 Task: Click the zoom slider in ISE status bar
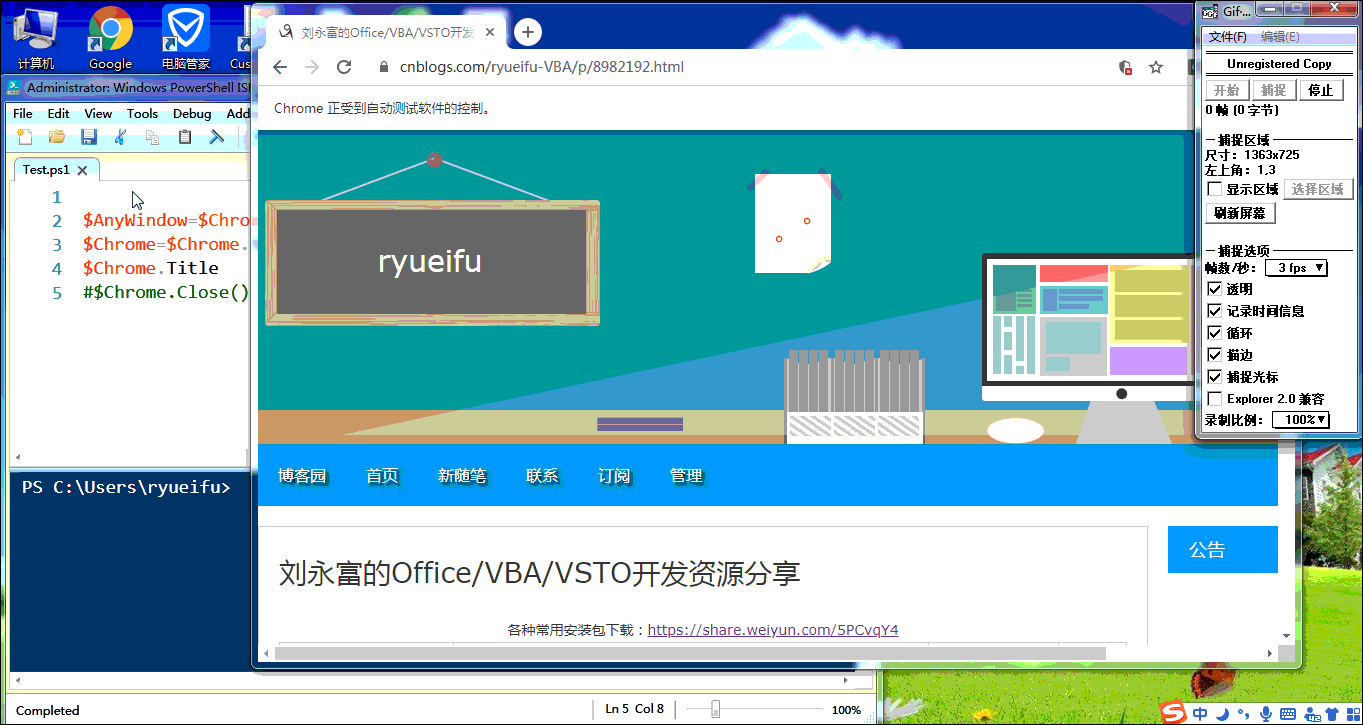716,710
